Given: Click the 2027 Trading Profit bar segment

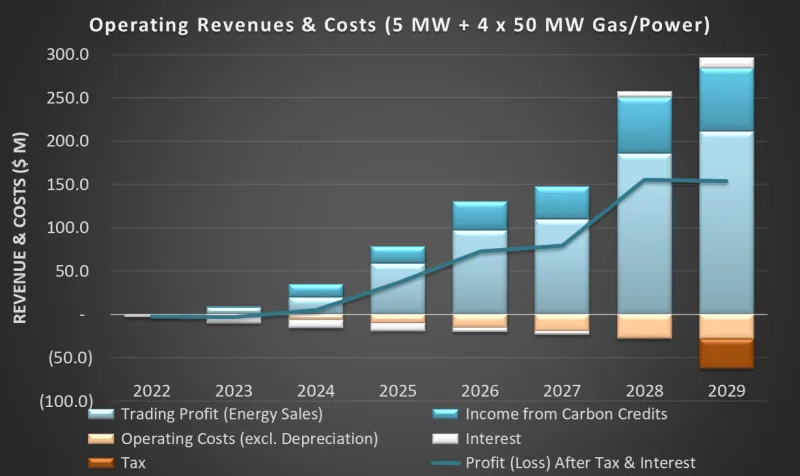Looking at the screenshot, I should pos(562,267).
